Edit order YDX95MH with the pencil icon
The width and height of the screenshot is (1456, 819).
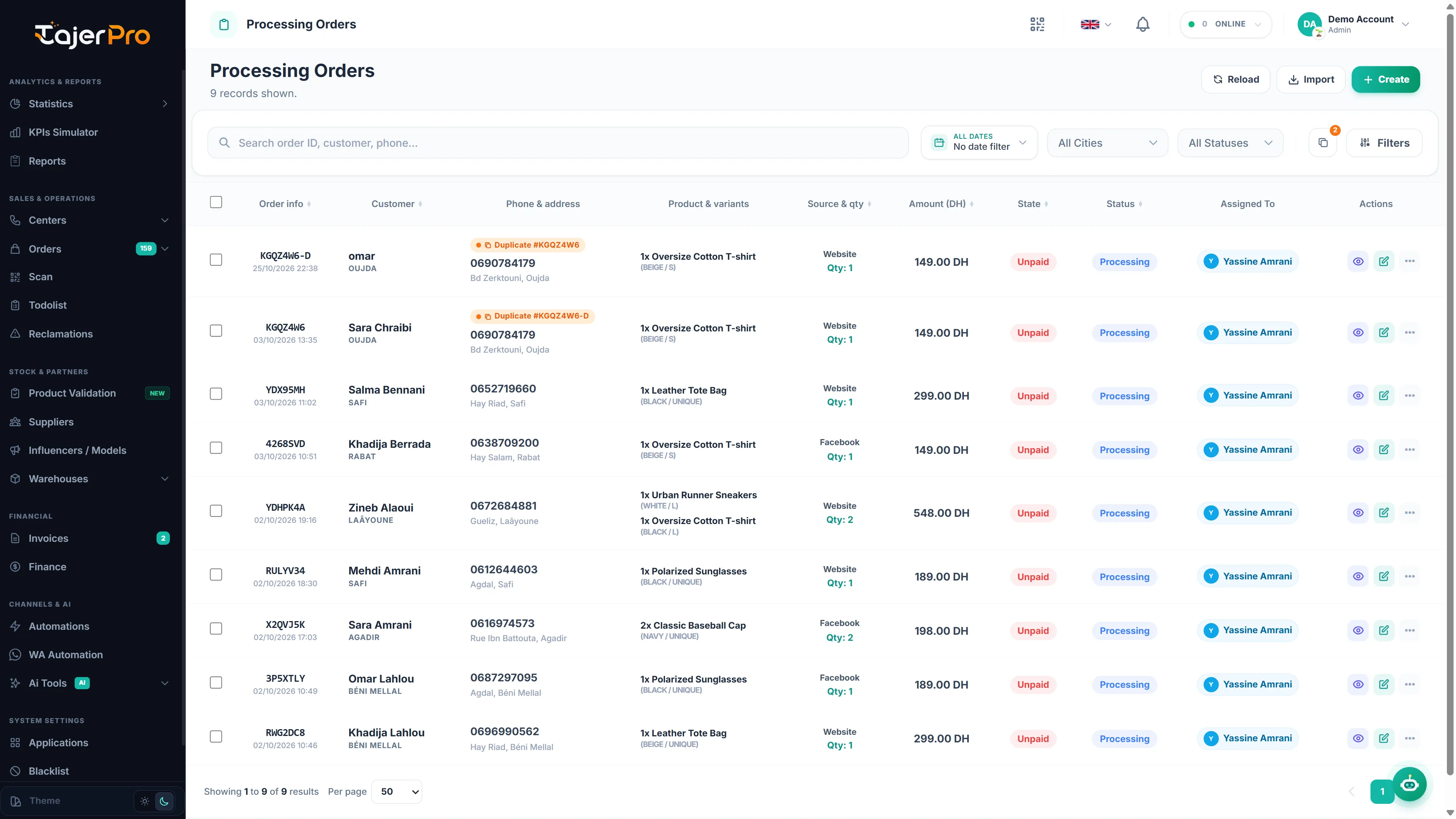(1384, 395)
